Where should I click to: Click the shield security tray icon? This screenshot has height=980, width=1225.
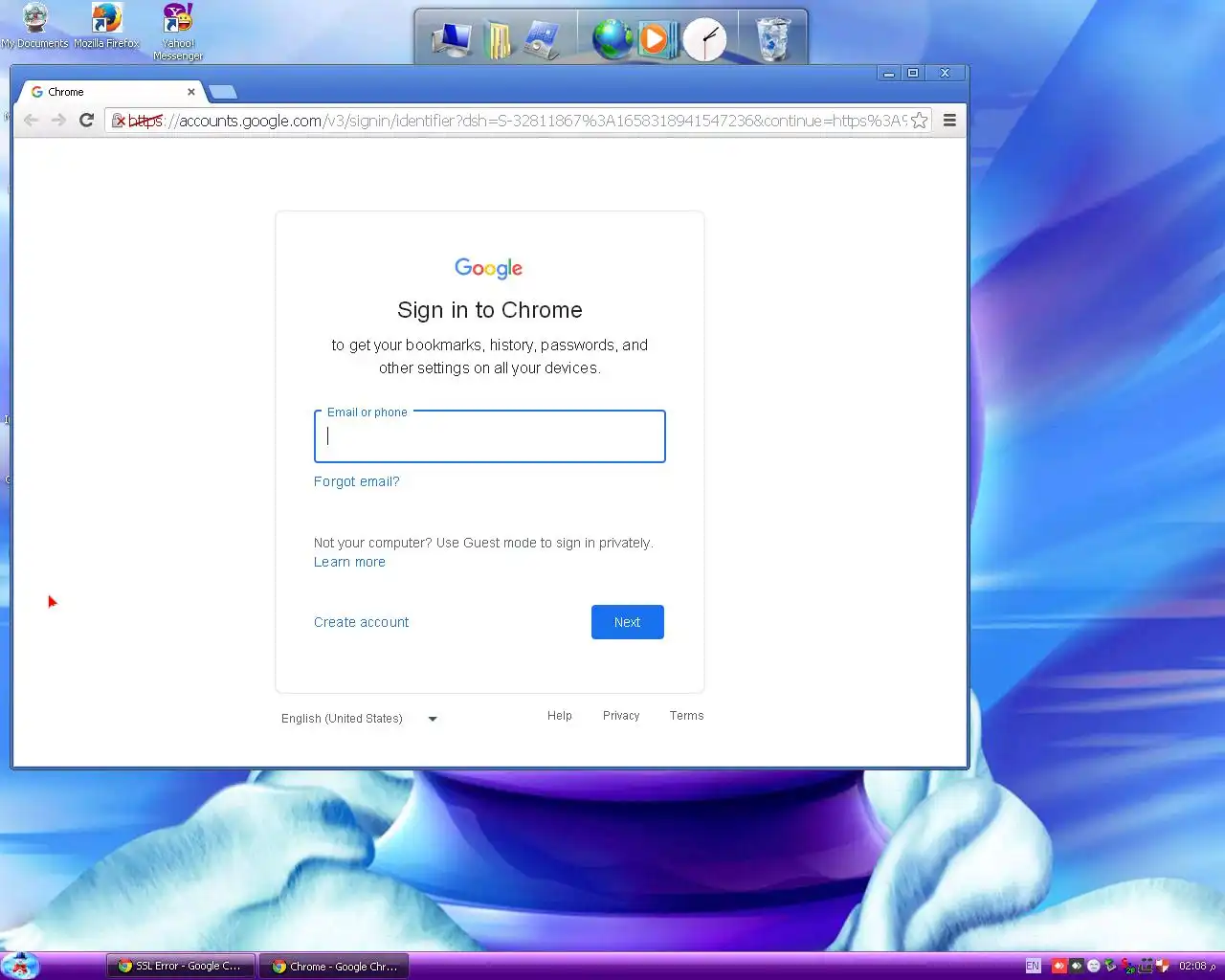click(1163, 966)
